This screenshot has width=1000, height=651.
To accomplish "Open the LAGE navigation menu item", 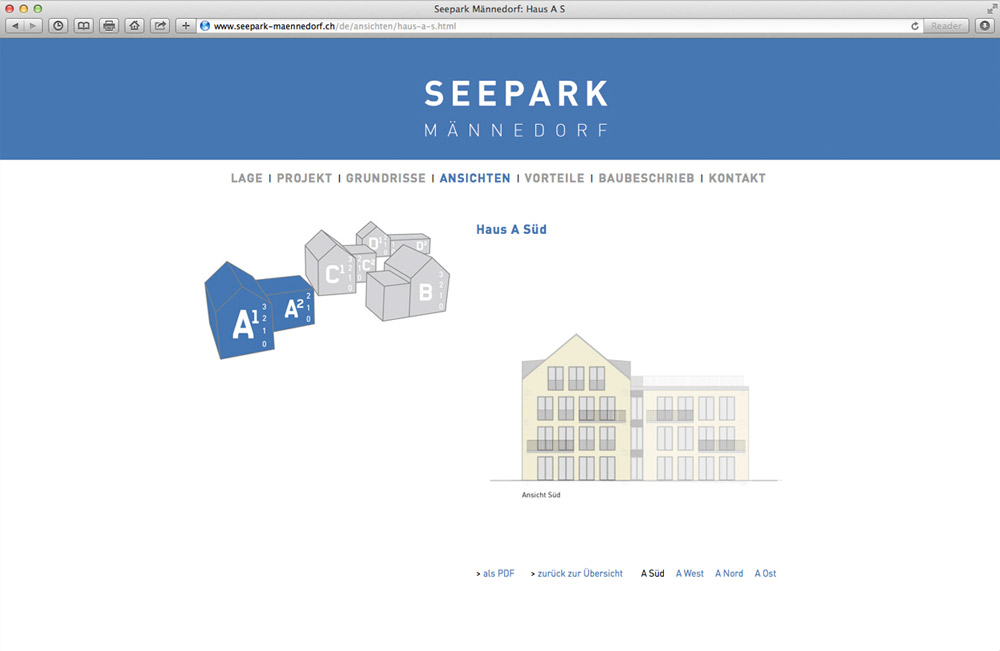I will click(x=246, y=178).
